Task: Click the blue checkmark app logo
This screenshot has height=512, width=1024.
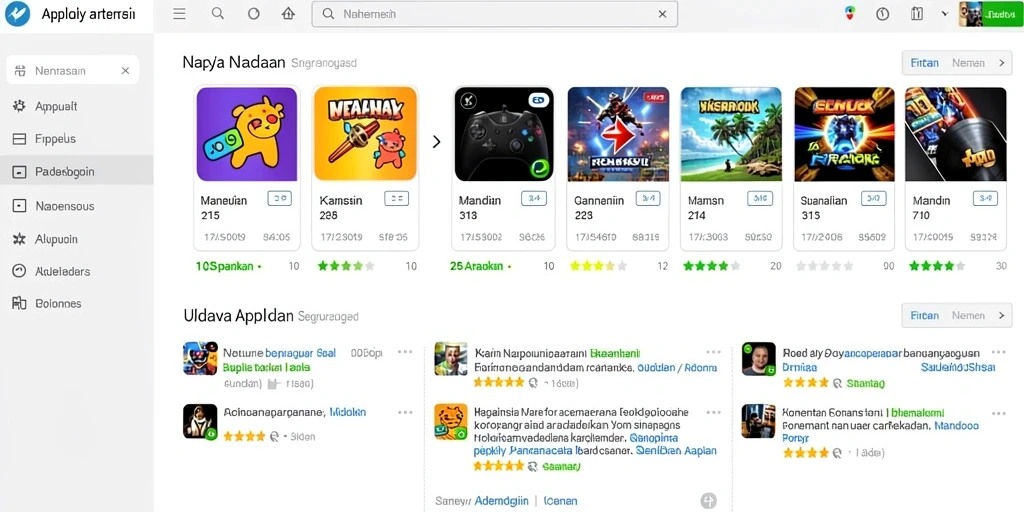Action: tap(18, 14)
